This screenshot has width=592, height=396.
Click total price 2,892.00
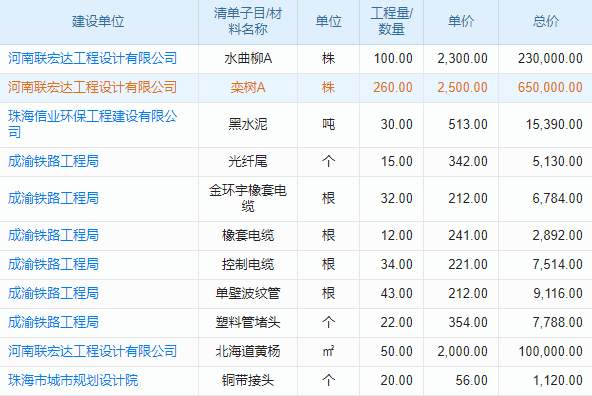[557, 235]
